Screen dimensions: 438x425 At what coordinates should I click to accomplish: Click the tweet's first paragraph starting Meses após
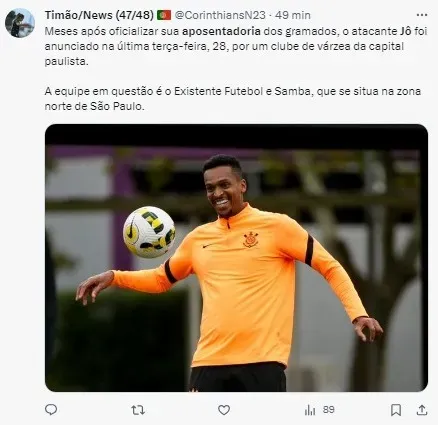click(x=236, y=46)
